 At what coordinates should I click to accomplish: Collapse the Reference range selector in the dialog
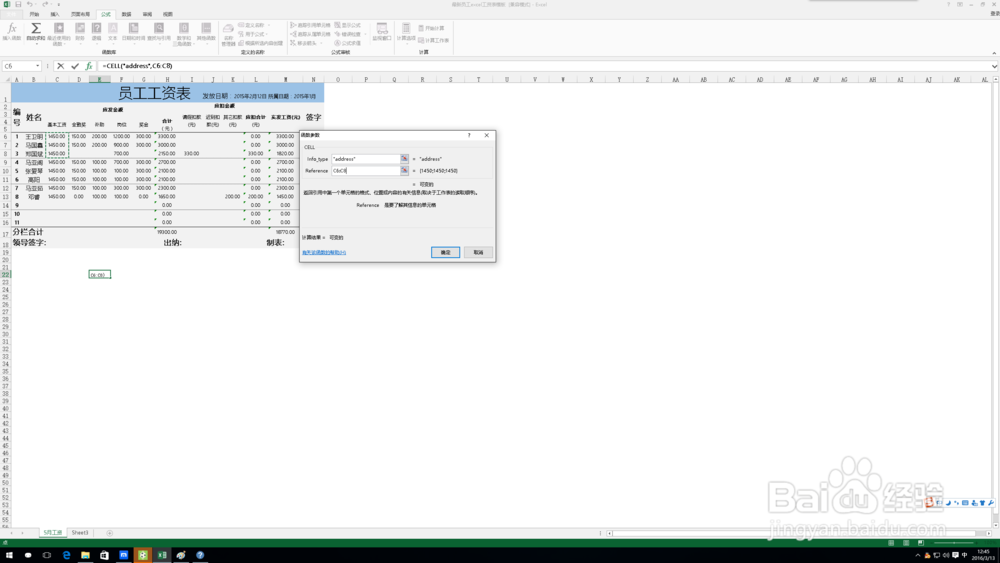[404, 170]
